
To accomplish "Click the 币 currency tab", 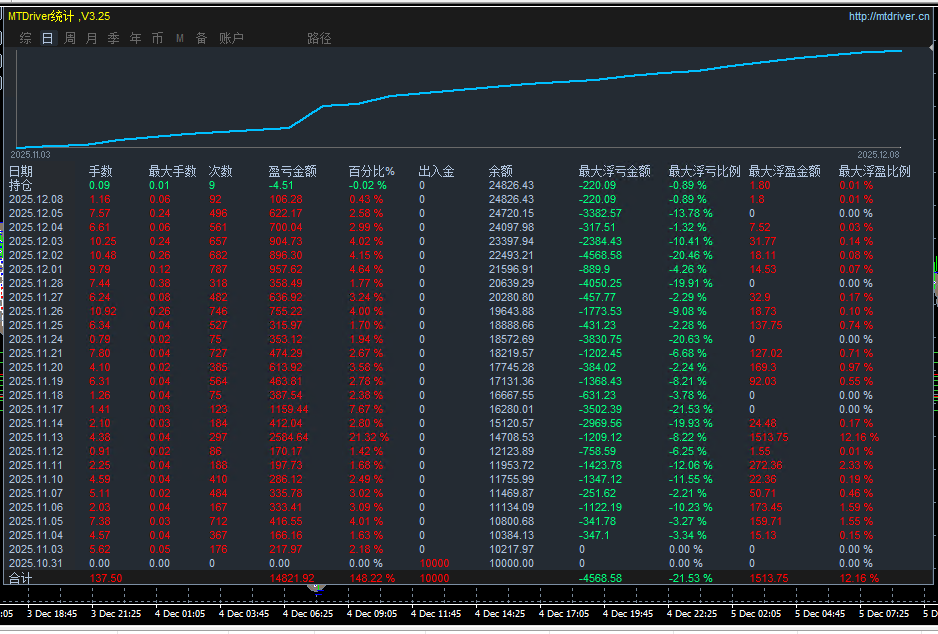I will [x=158, y=38].
